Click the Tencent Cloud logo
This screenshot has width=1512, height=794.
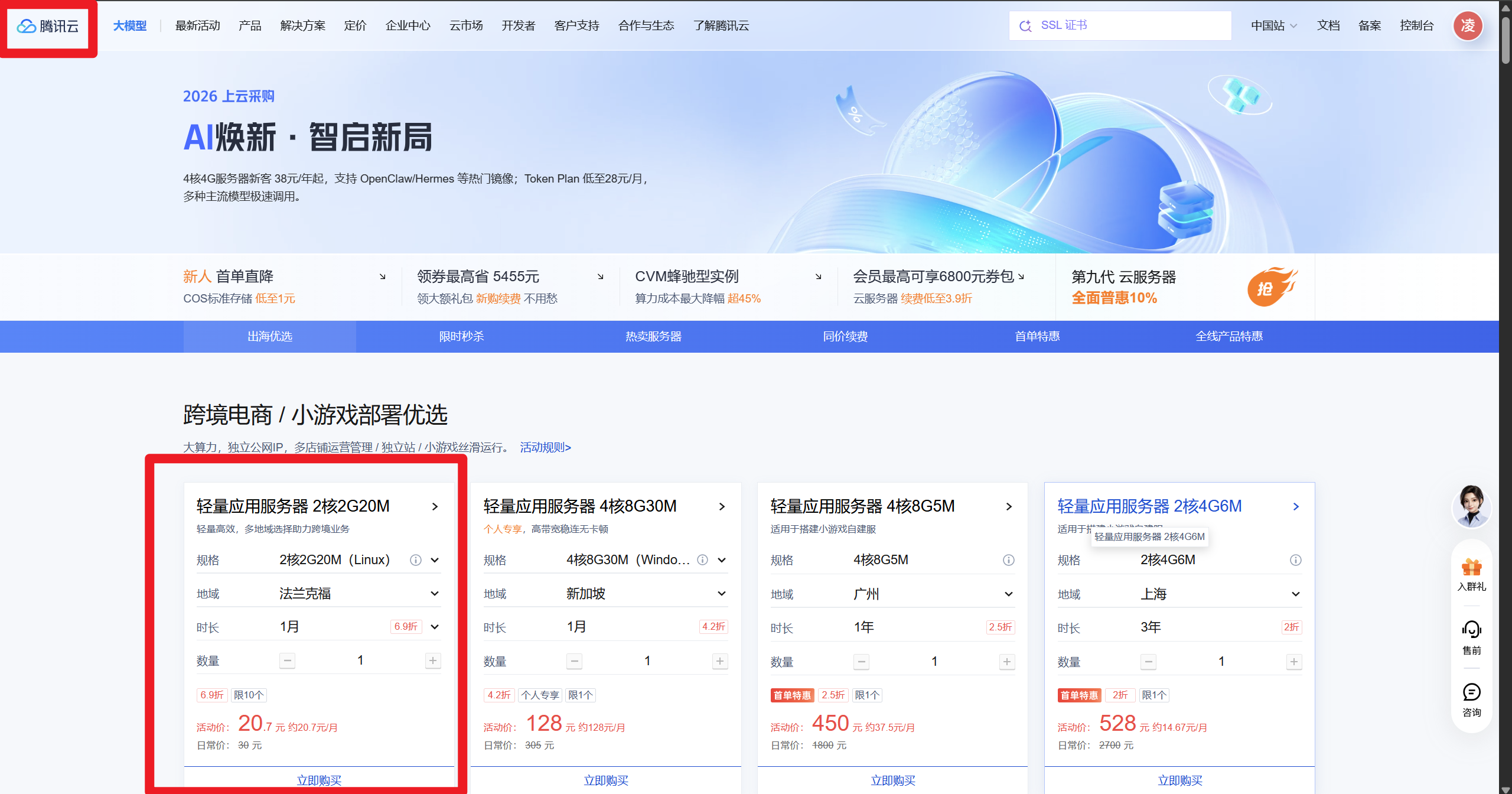click(47, 26)
